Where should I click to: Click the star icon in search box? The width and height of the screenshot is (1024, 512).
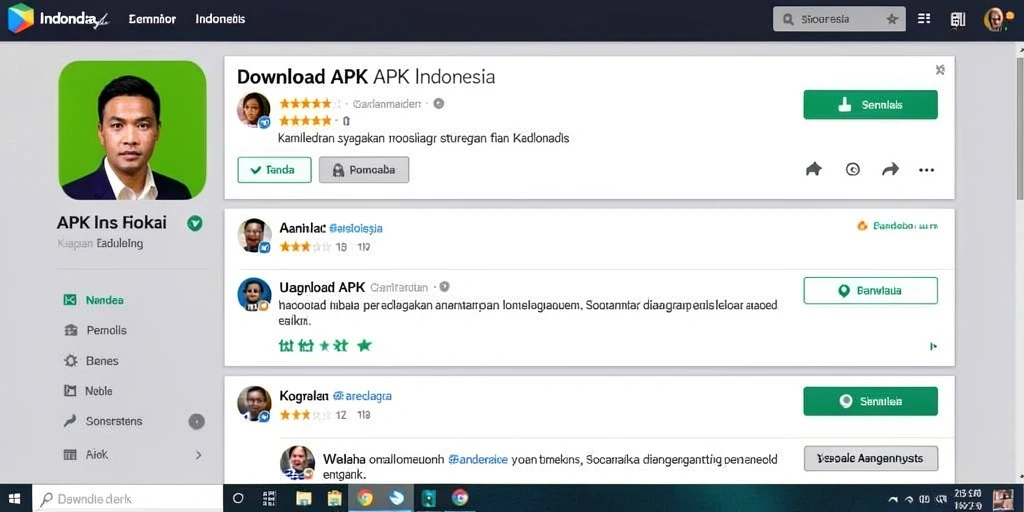892,19
